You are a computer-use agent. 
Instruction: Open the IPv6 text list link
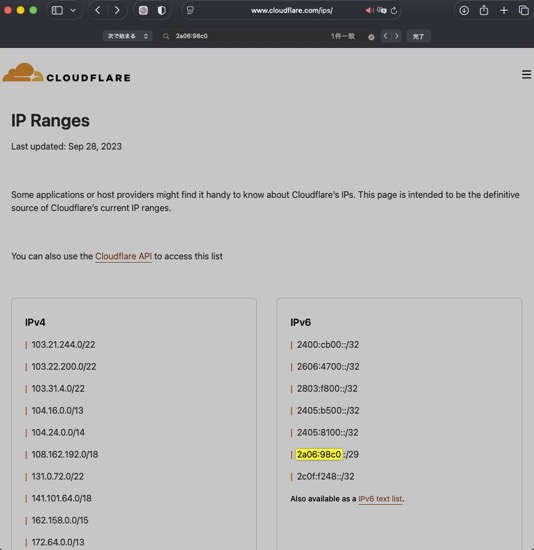point(380,499)
